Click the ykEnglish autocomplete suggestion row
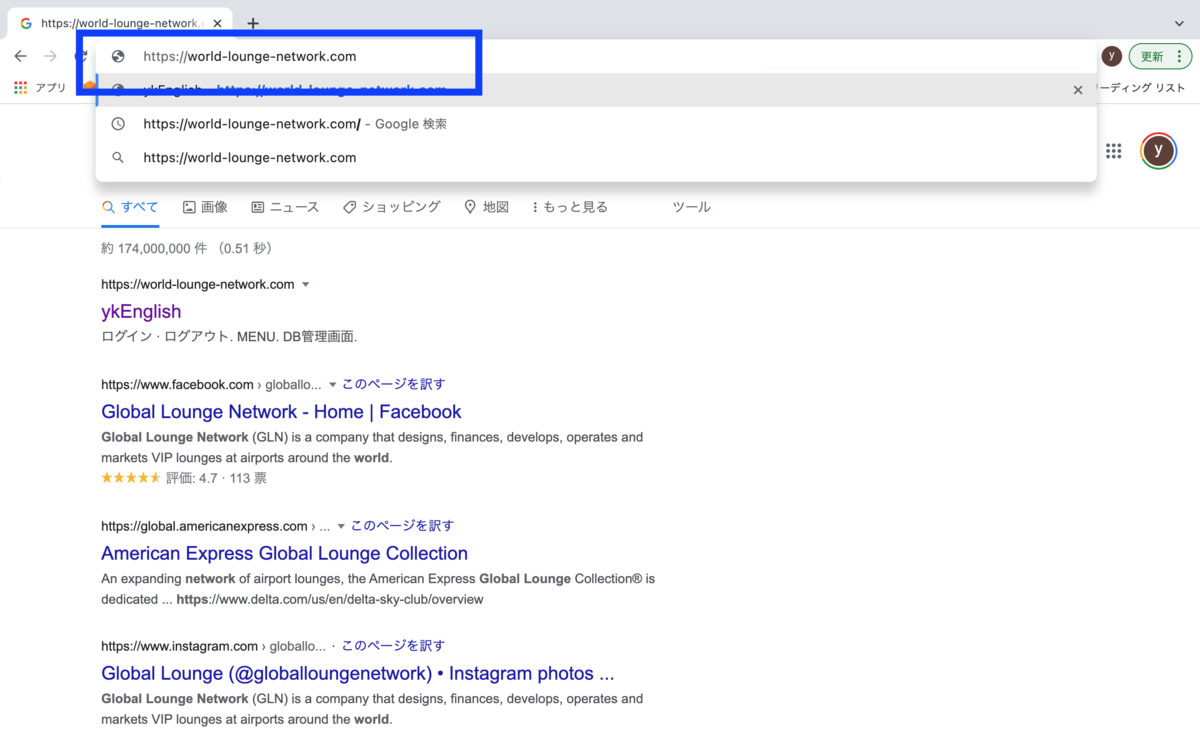 click(x=596, y=90)
